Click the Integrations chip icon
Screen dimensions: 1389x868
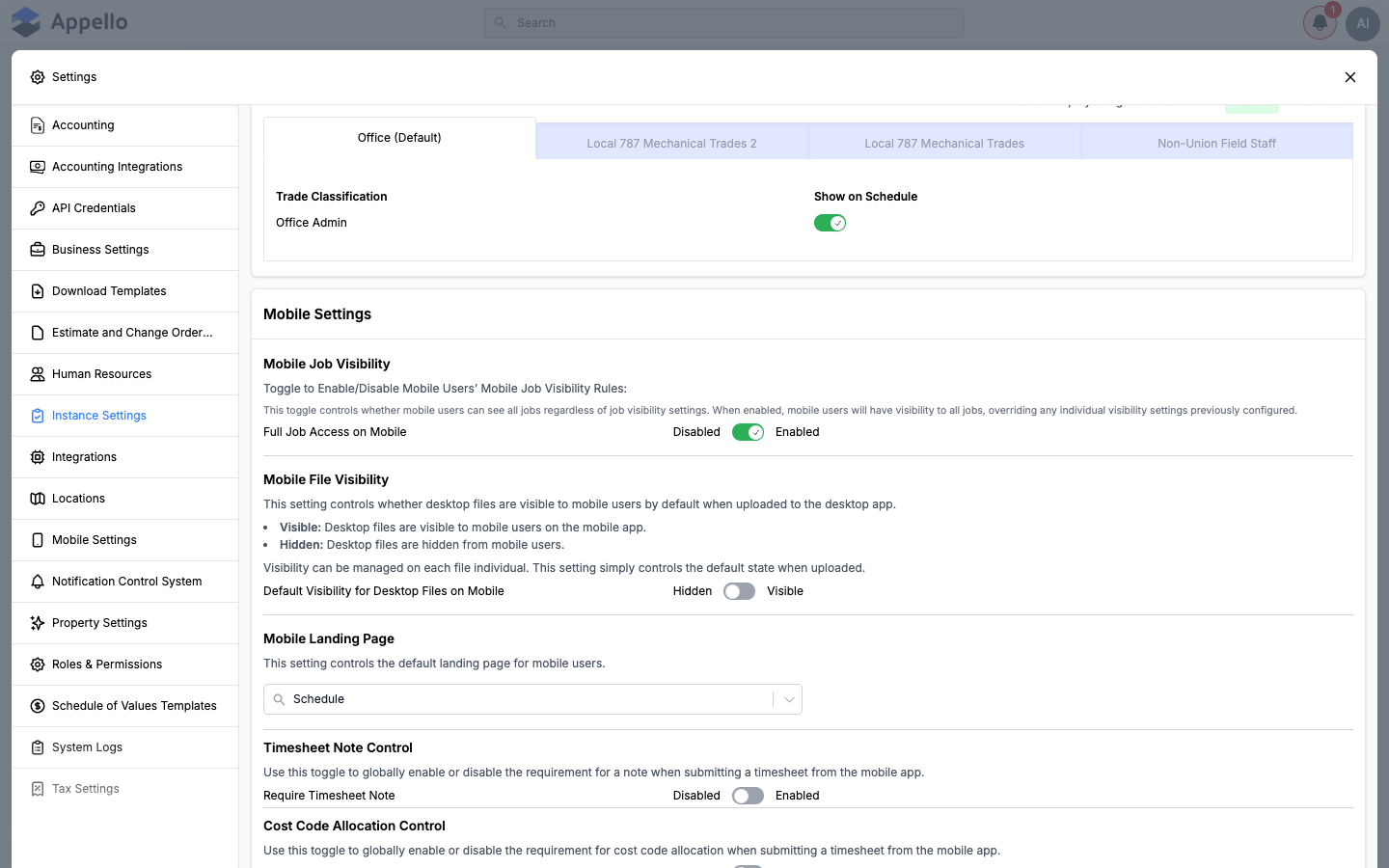click(x=38, y=457)
